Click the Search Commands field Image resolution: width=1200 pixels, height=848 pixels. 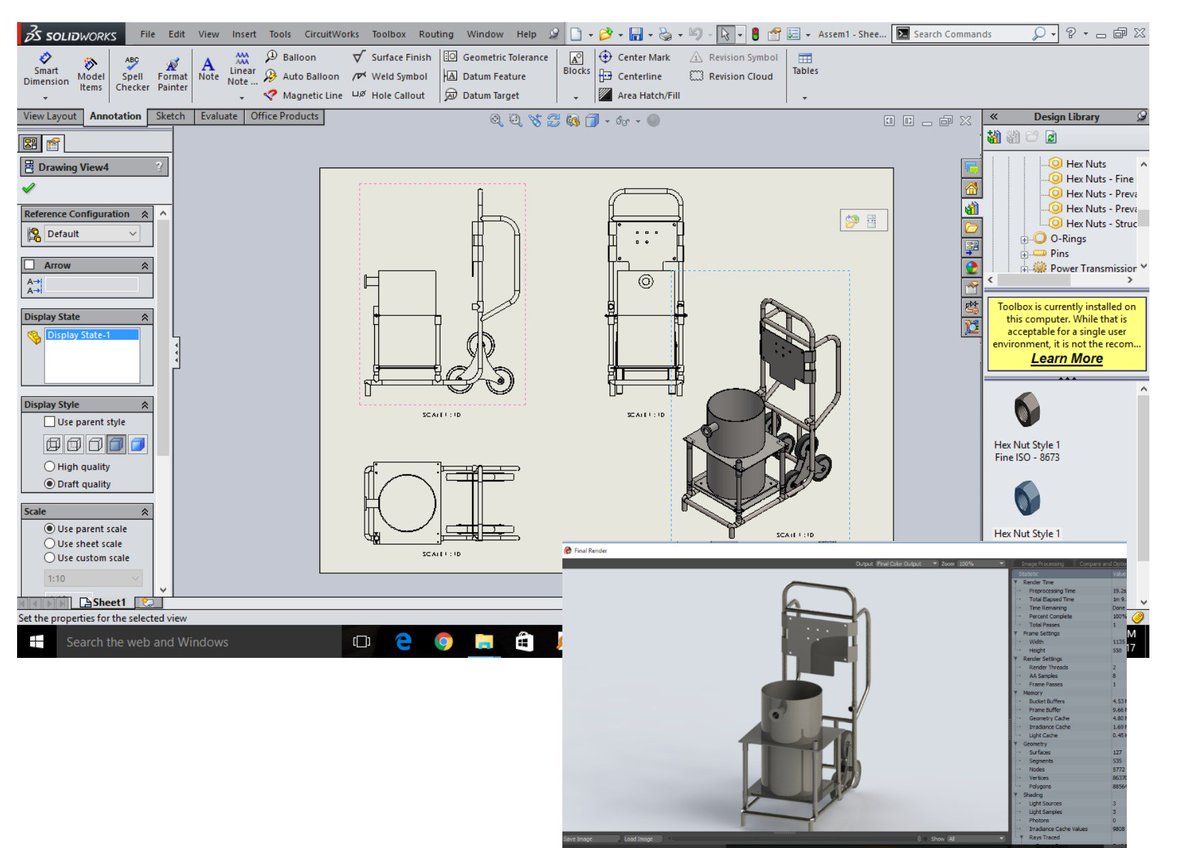tap(969, 34)
